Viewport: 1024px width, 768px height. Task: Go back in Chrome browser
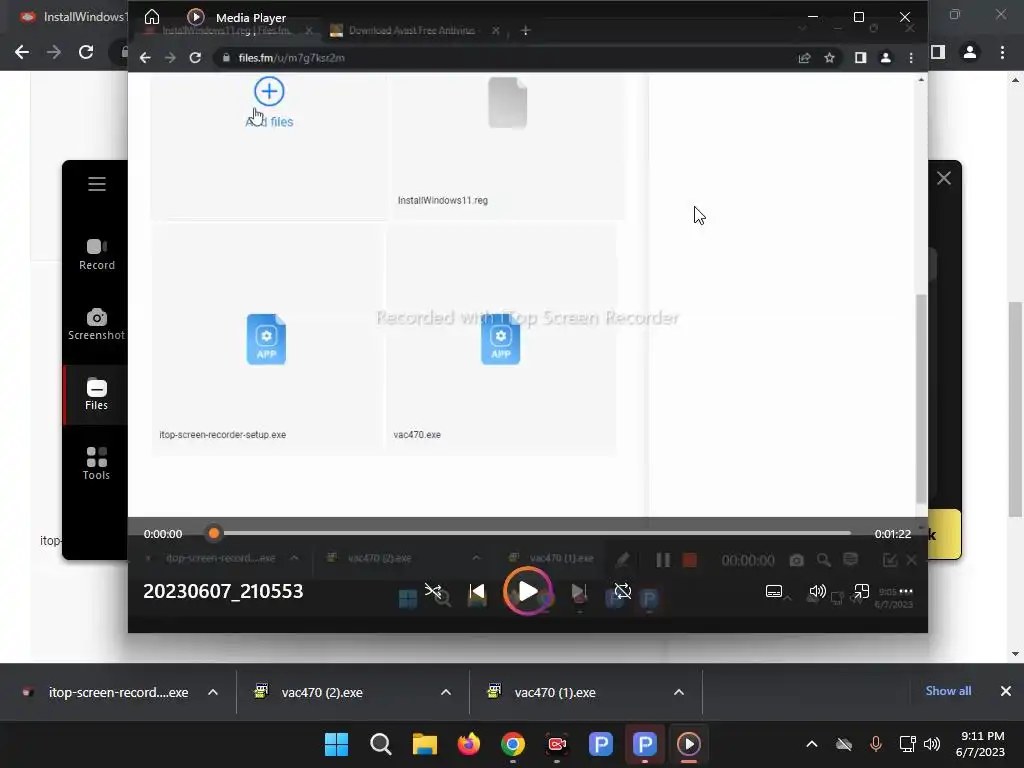(22, 52)
